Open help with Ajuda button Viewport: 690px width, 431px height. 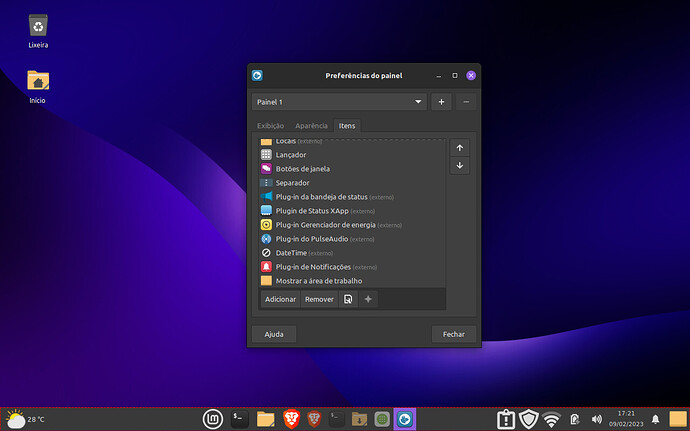[x=274, y=334]
